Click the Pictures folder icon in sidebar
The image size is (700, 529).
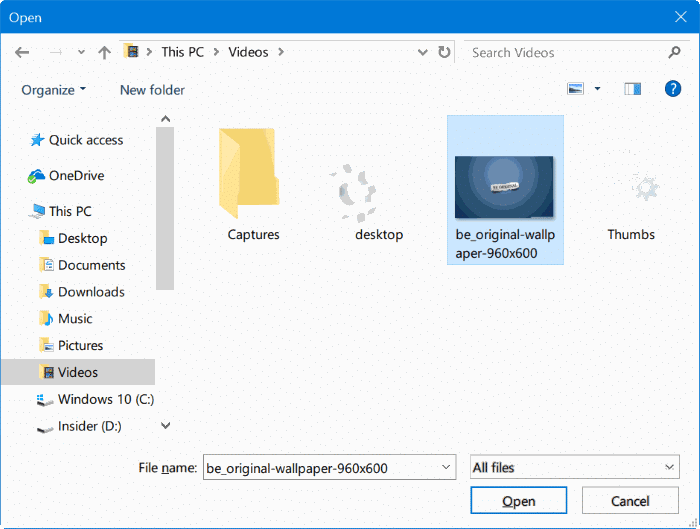pos(46,345)
